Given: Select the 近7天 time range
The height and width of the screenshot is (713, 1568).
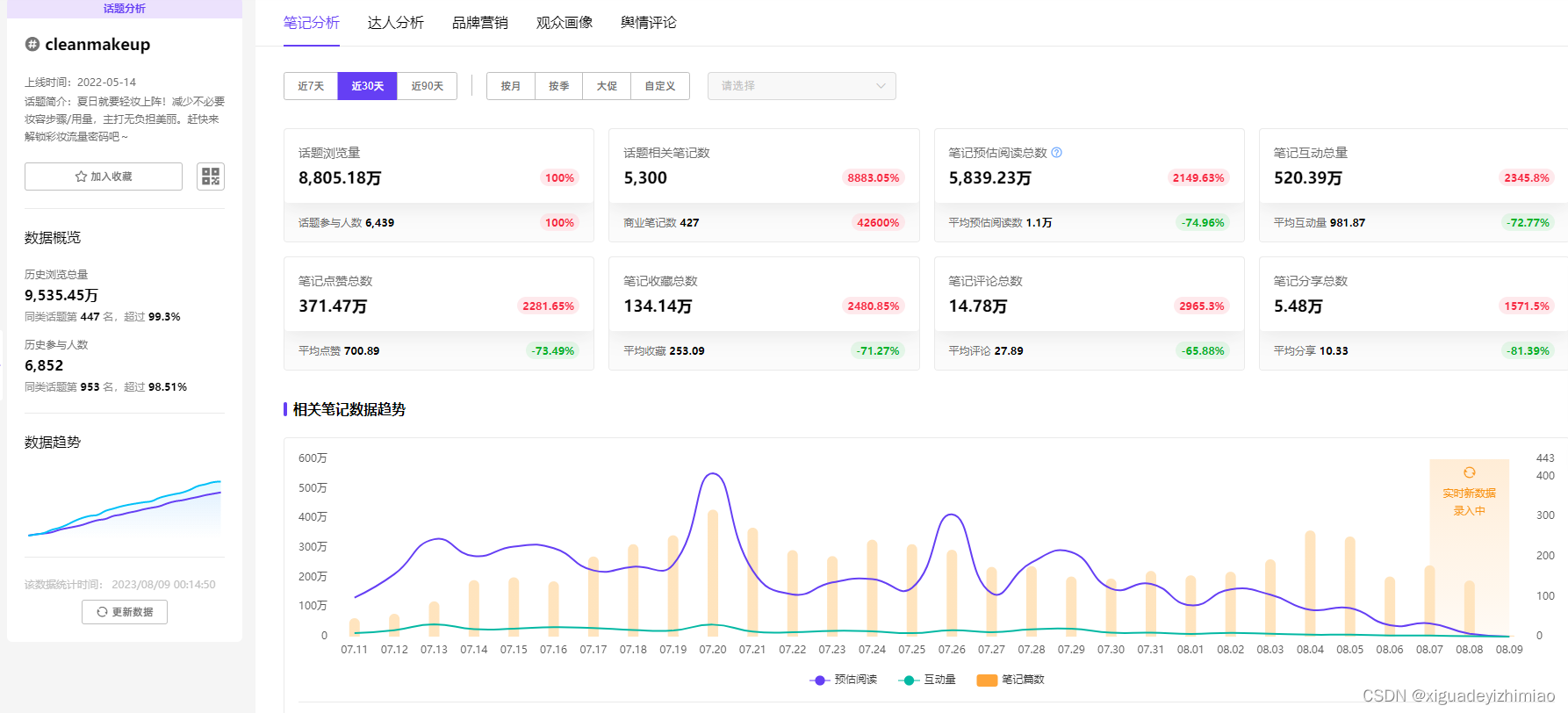Looking at the screenshot, I should coord(311,86).
